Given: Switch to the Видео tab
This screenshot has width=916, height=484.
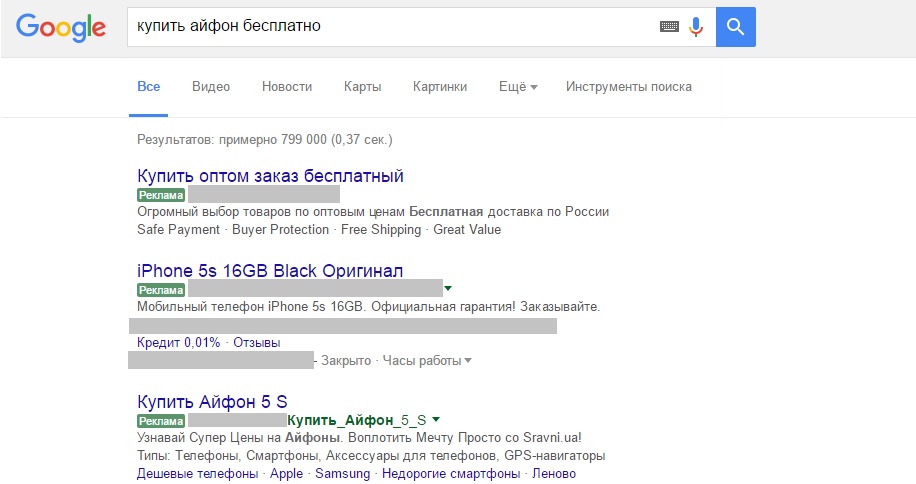Looking at the screenshot, I should coord(211,86).
